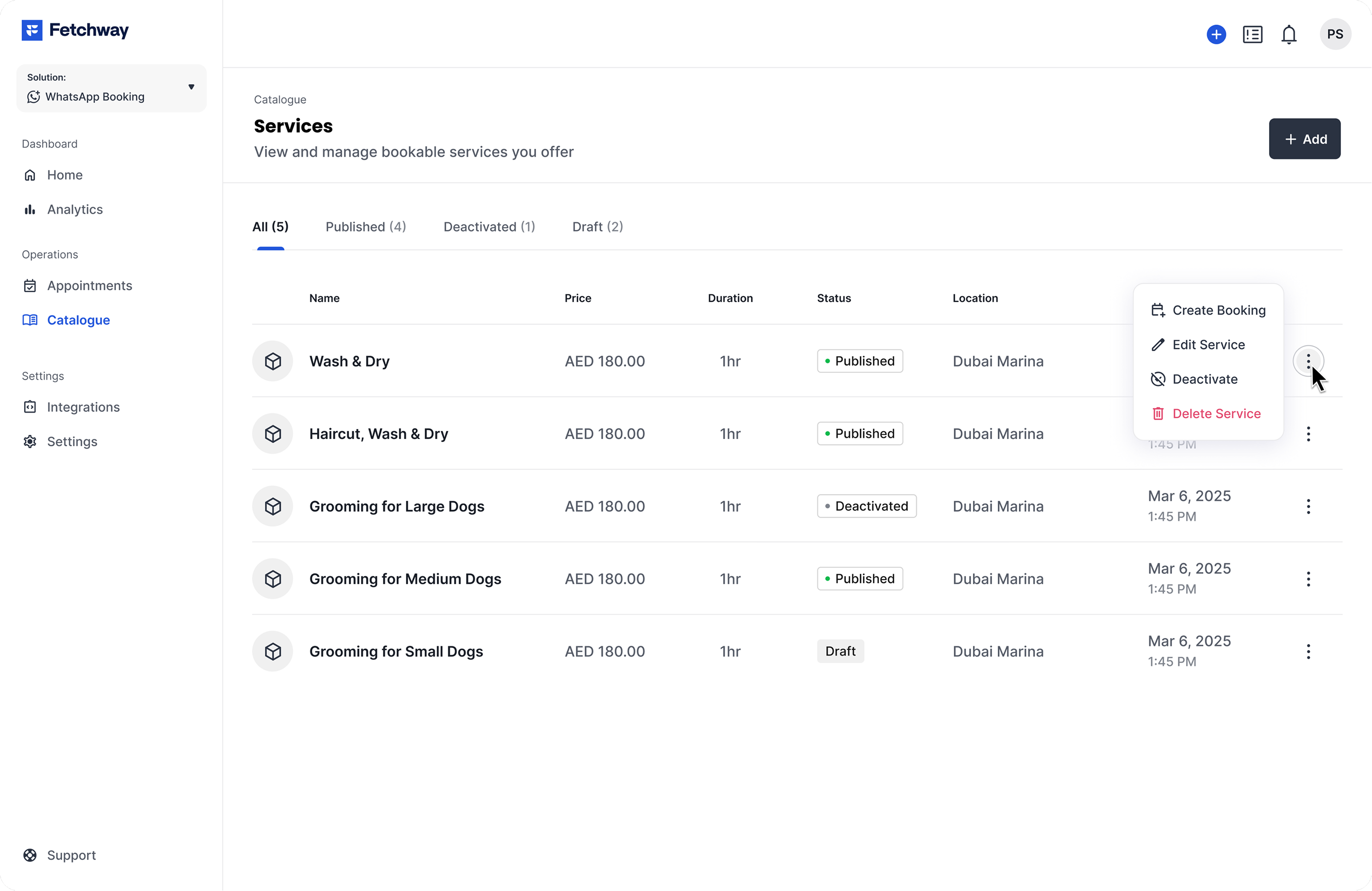This screenshot has height=891, width=1372.
Task: Click the Grooming for Medium Dogs thumbnail
Action: pos(272,579)
